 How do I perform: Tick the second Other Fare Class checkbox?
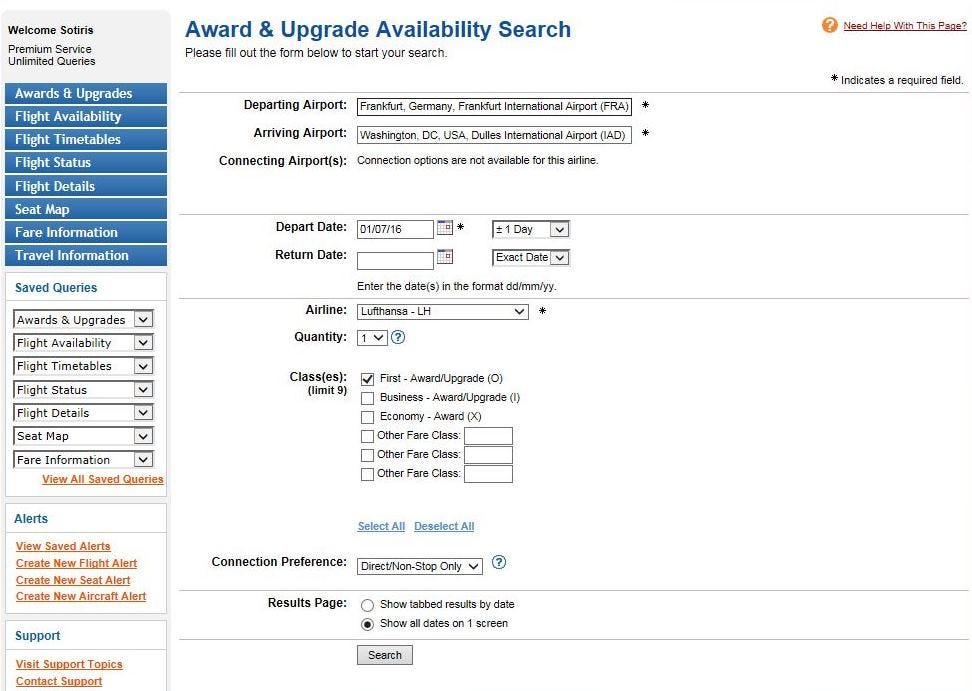pyautogui.click(x=368, y=455)
